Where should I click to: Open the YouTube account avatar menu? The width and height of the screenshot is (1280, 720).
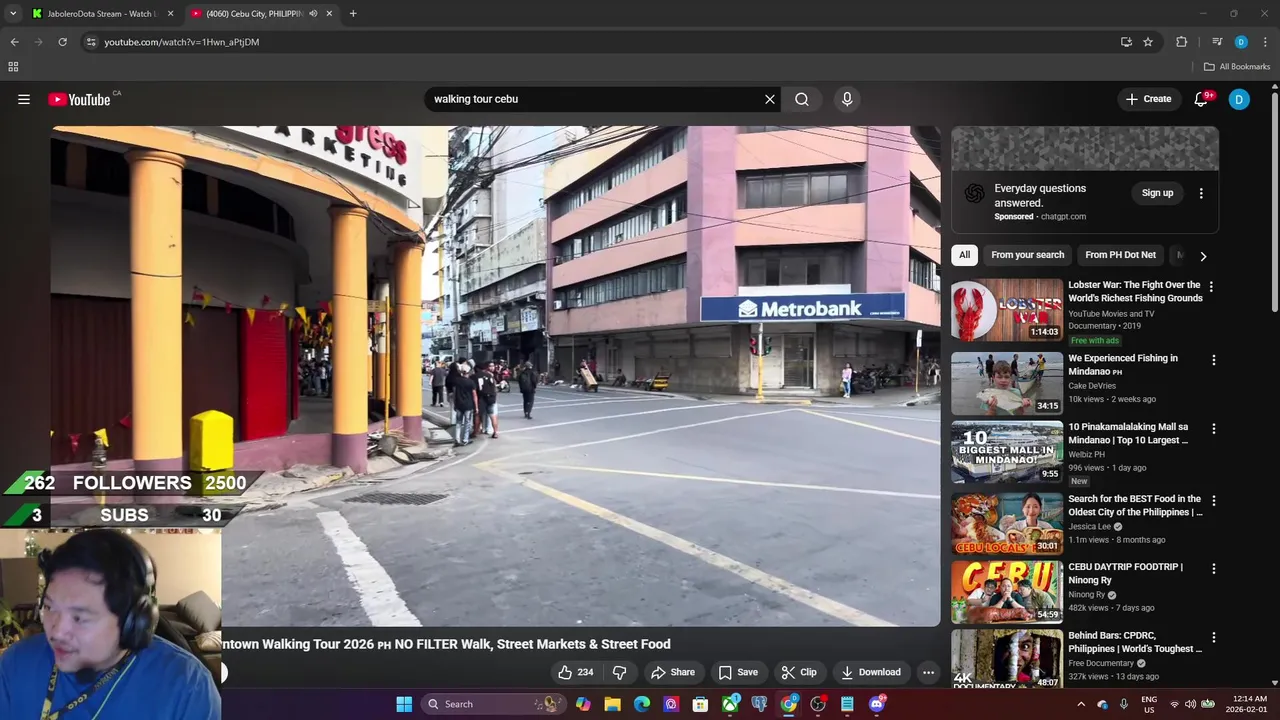pyautogui.click(x=1239, y=99)
